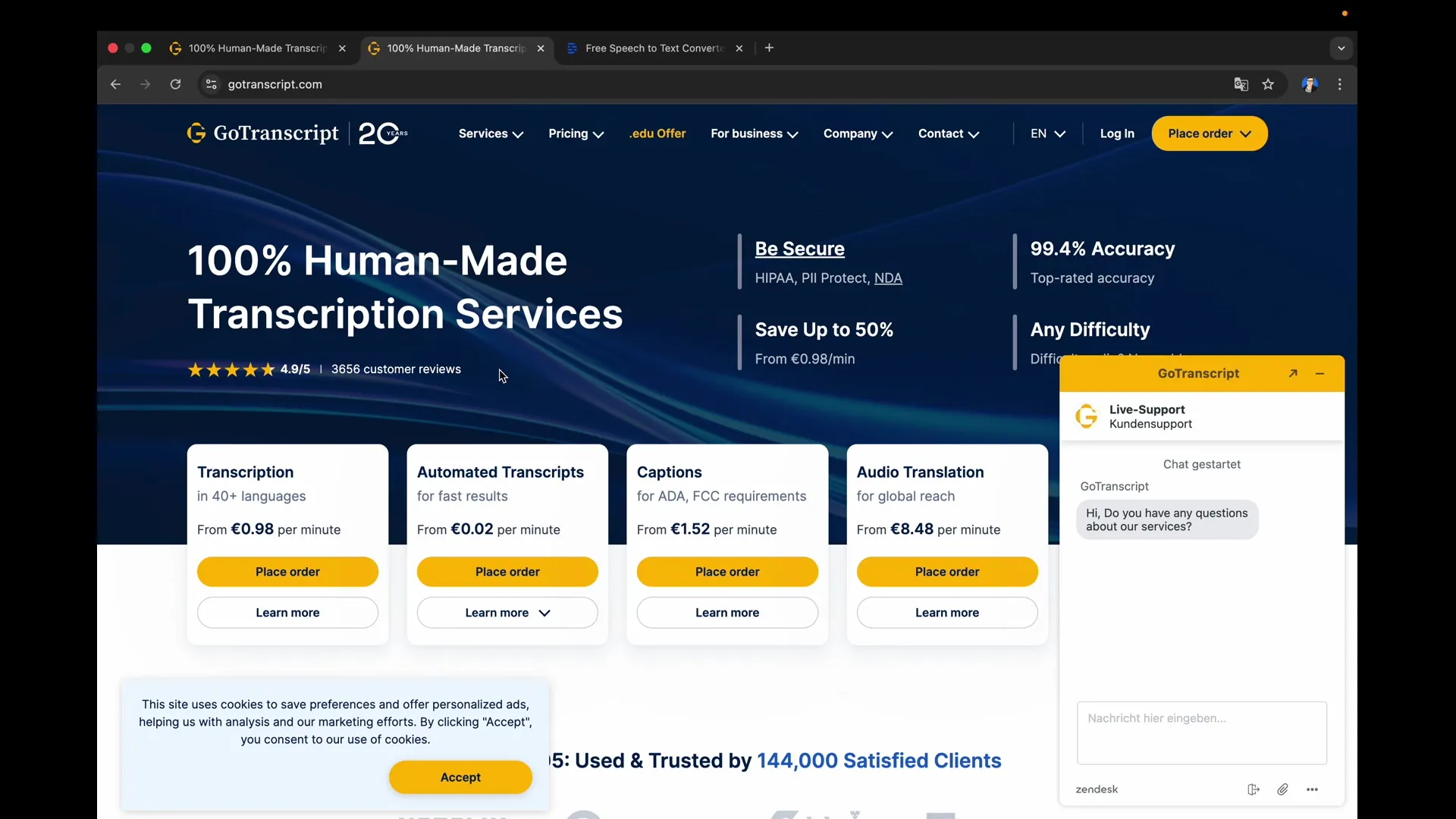
Task: Bookmark this page with star icon
Action: tap(1268, 85)
